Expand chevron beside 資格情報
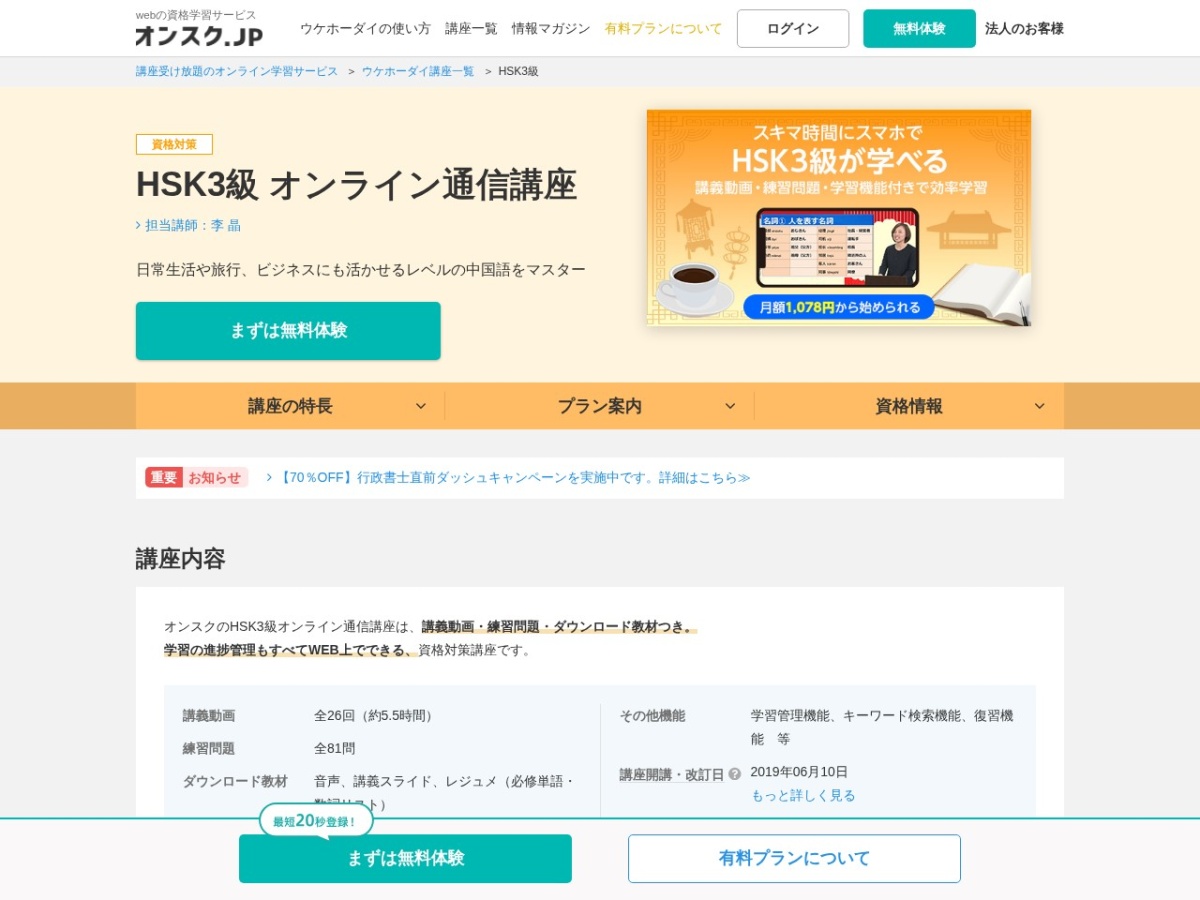Screen dimensions: 1200x900 click(x=1039, y=406)
